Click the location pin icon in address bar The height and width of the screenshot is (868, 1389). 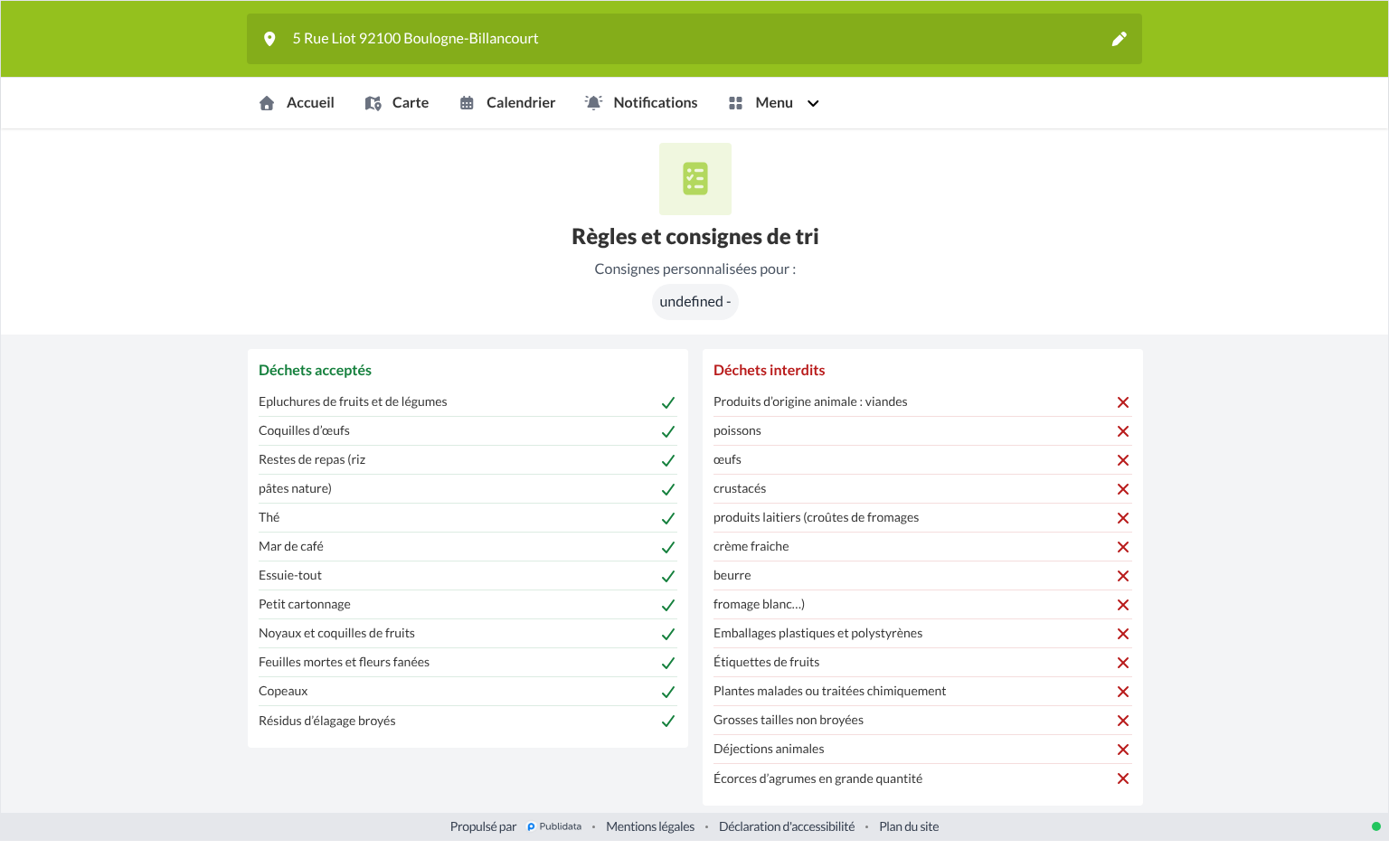(x=269, y=39)
